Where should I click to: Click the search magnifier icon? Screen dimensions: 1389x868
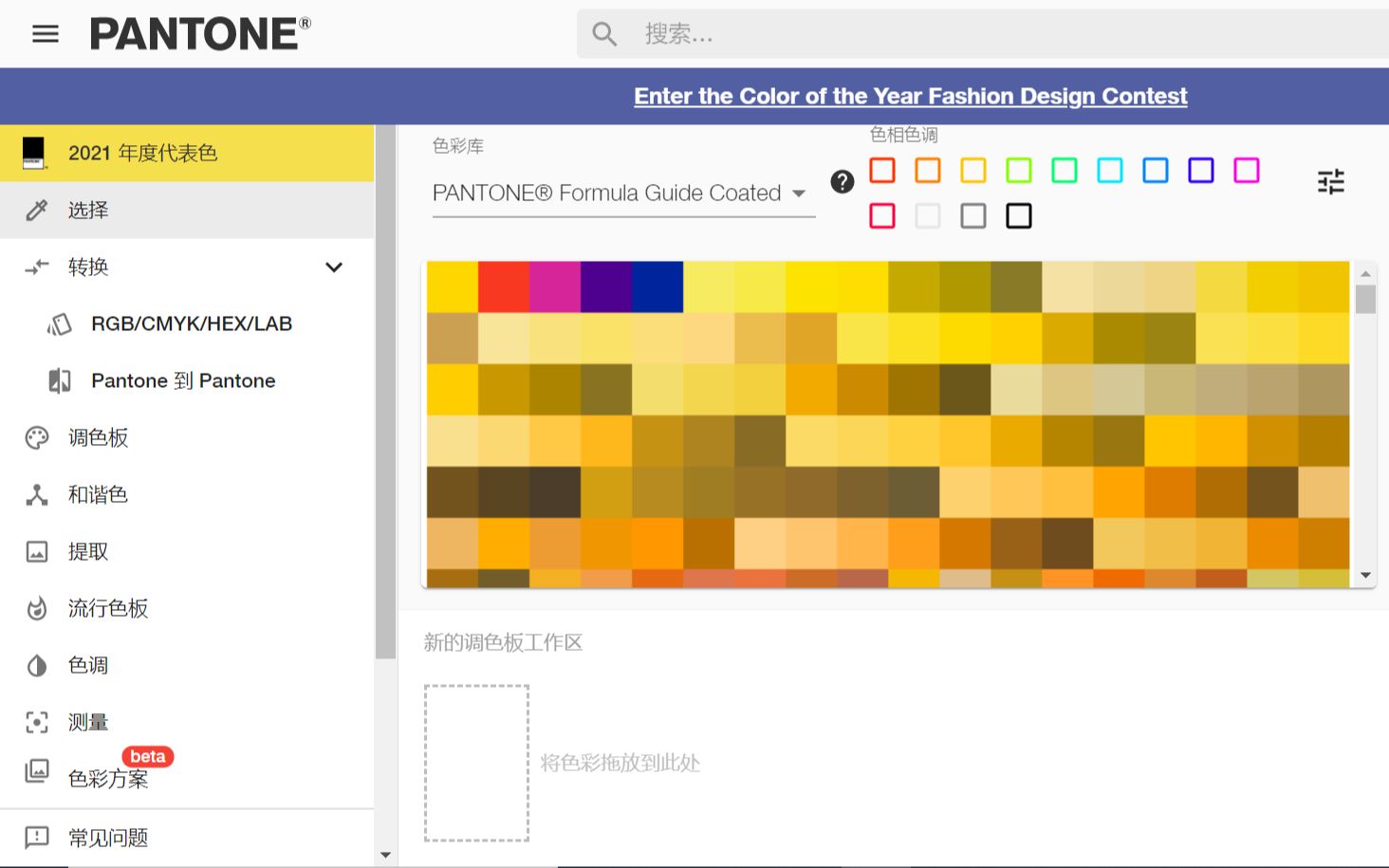coord(604,34)
